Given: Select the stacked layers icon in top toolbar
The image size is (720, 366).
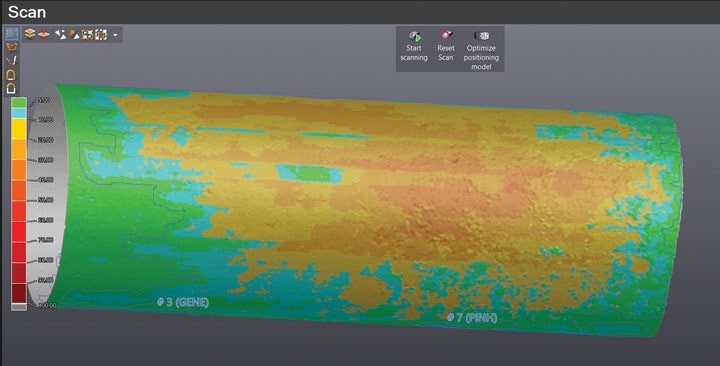Looking at the screenshot, I should click(x=30, y=34).
